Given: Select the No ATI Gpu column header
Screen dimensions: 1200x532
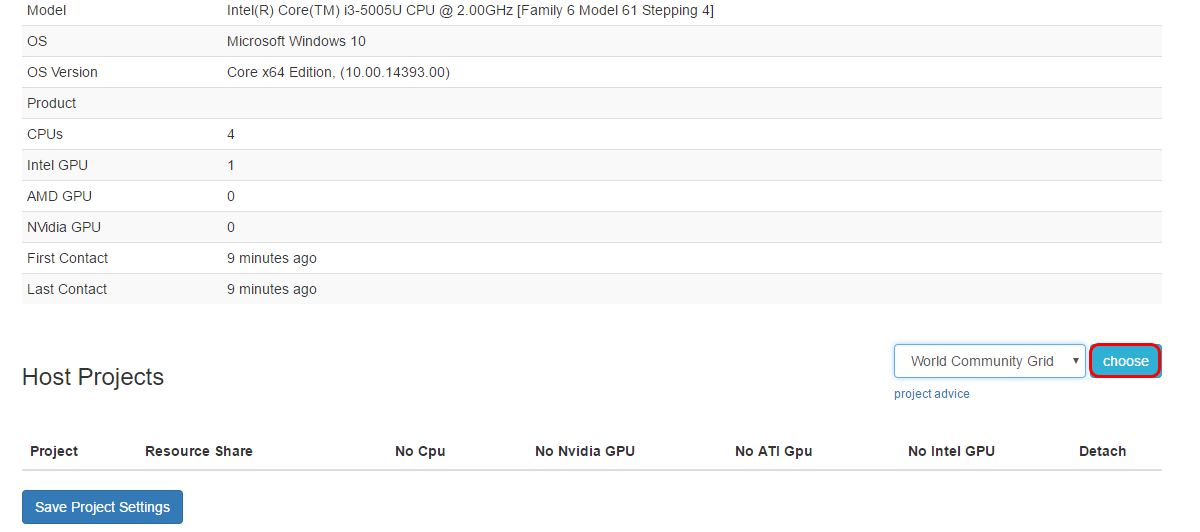Looking at the screenshot, I should pyautogui.click(x=773, y=451).
